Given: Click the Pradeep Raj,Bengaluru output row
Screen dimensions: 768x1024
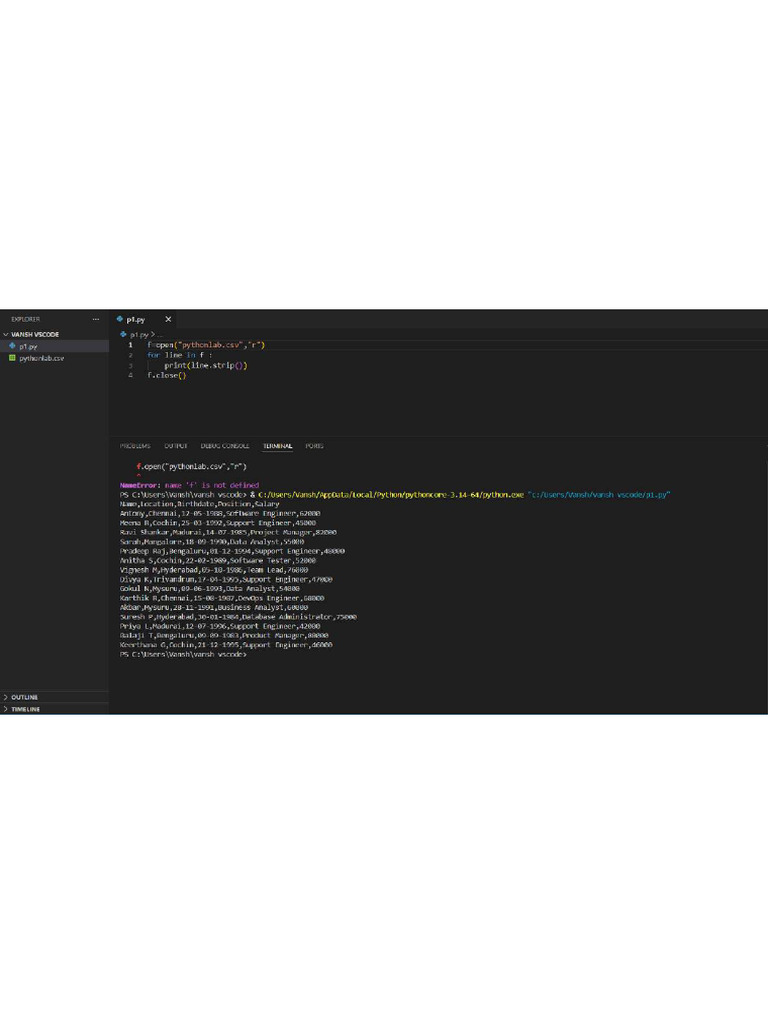Looking at the screenshot, I should coord(232,551).
